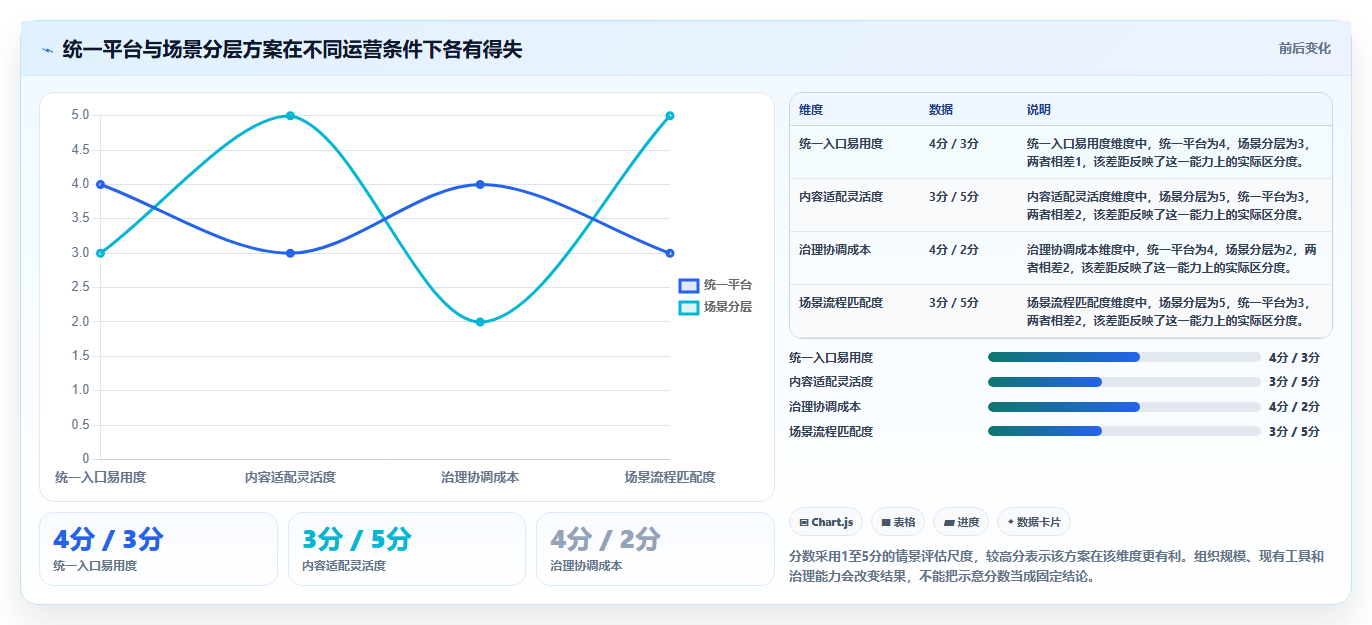The height and width of the screenshot is (625, 1372).
Task: Click the 4分 / 2分 value beside progress bar
Action: click(1294, 407)
